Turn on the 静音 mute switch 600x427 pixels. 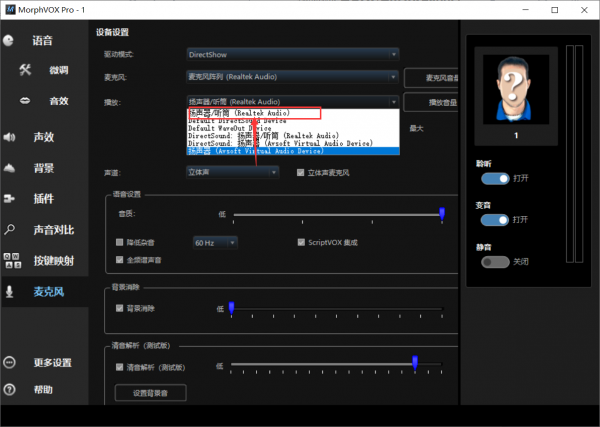(x=495, y=262)
